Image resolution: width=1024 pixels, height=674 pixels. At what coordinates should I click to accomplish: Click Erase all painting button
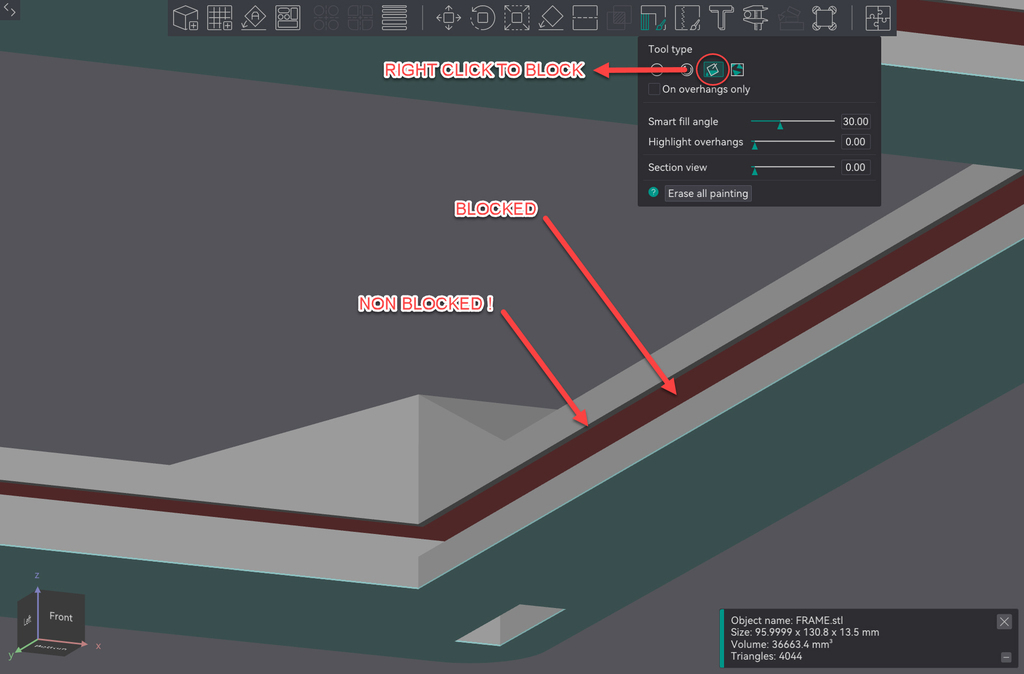pos(708,193)
